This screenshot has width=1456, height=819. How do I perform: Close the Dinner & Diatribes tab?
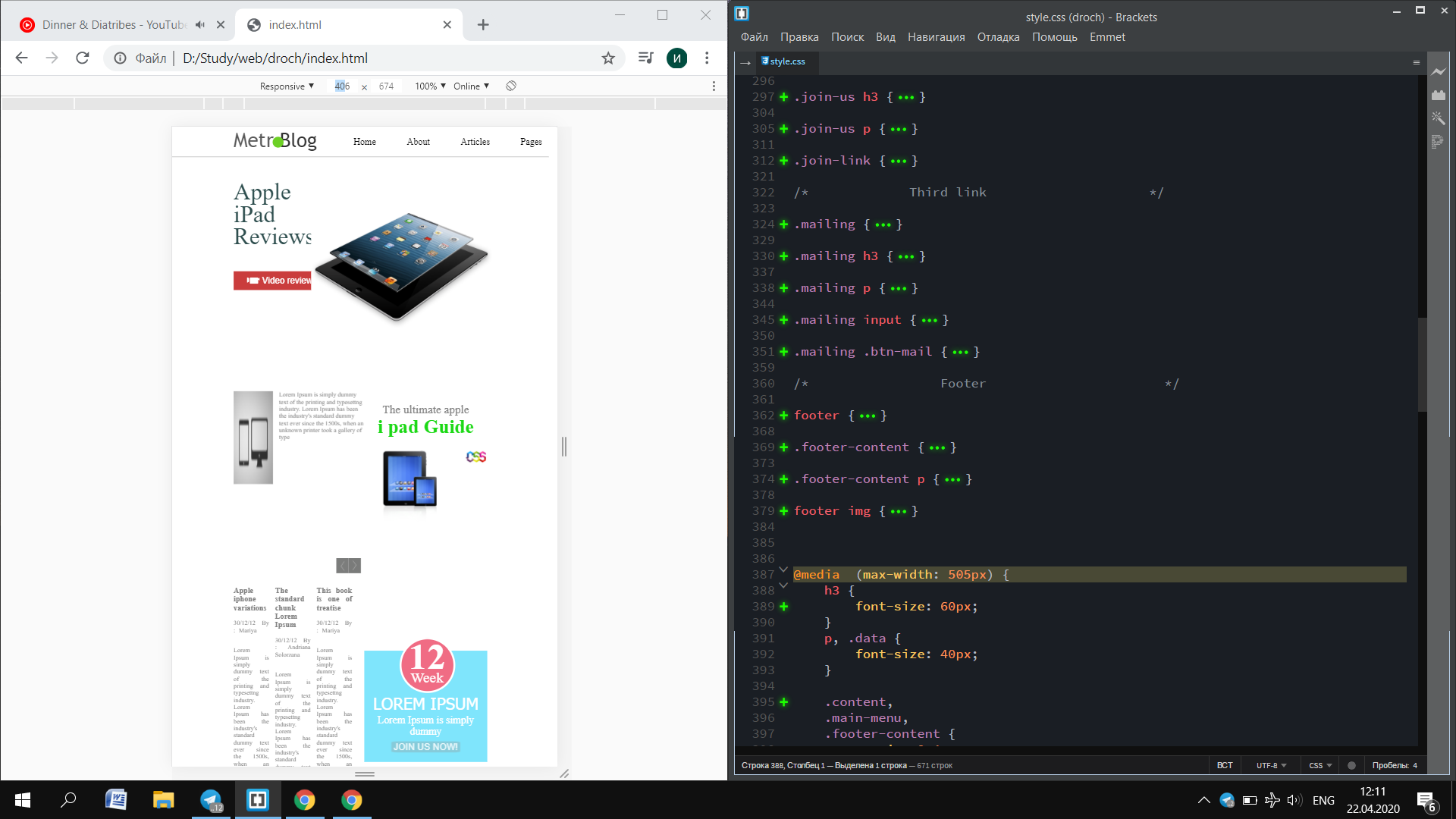click(x=221, y=25)
